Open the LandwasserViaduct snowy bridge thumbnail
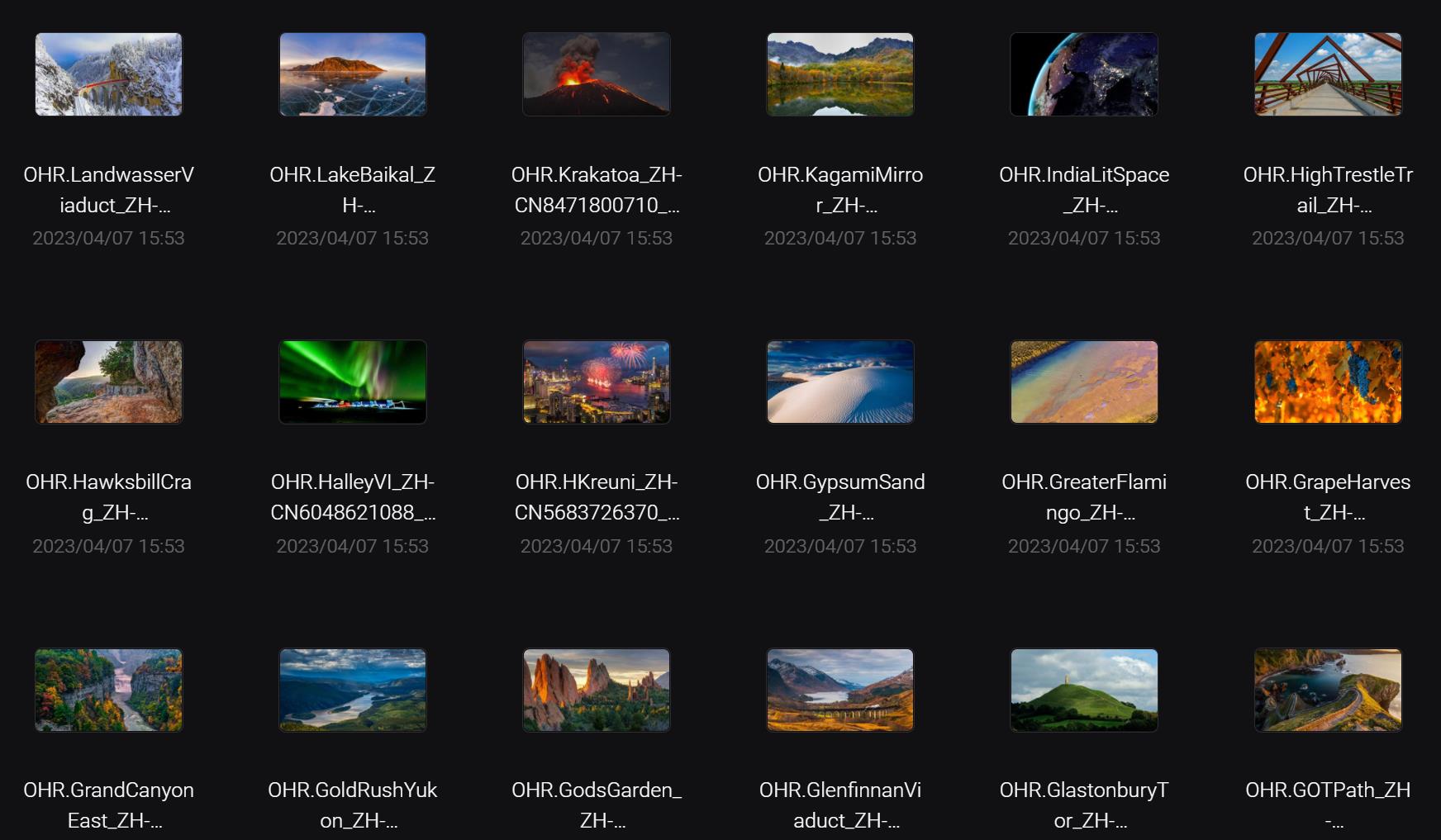 point(108,74)
